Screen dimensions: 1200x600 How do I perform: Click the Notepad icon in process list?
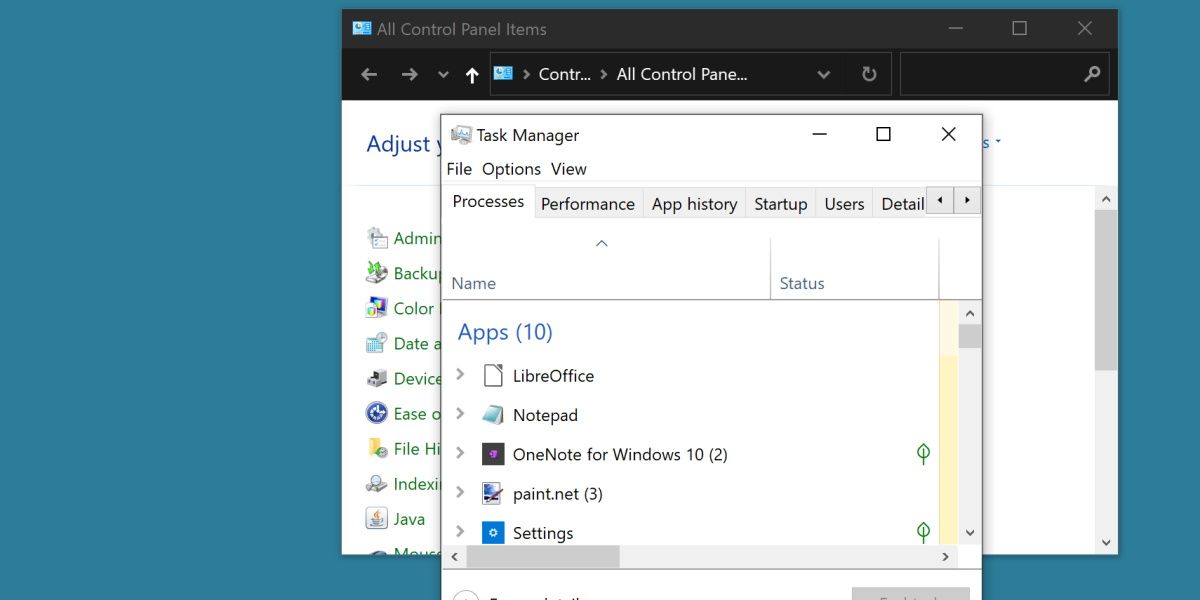[x=493, y=415]
